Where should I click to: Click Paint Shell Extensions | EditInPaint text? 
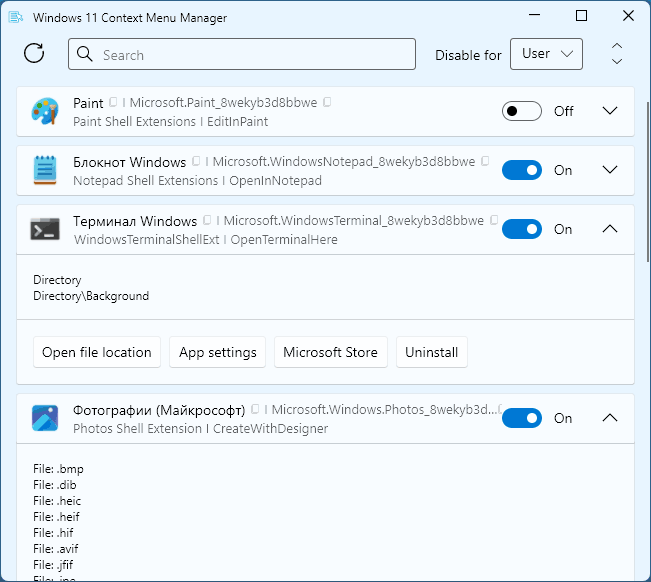(x=170, y=122)
